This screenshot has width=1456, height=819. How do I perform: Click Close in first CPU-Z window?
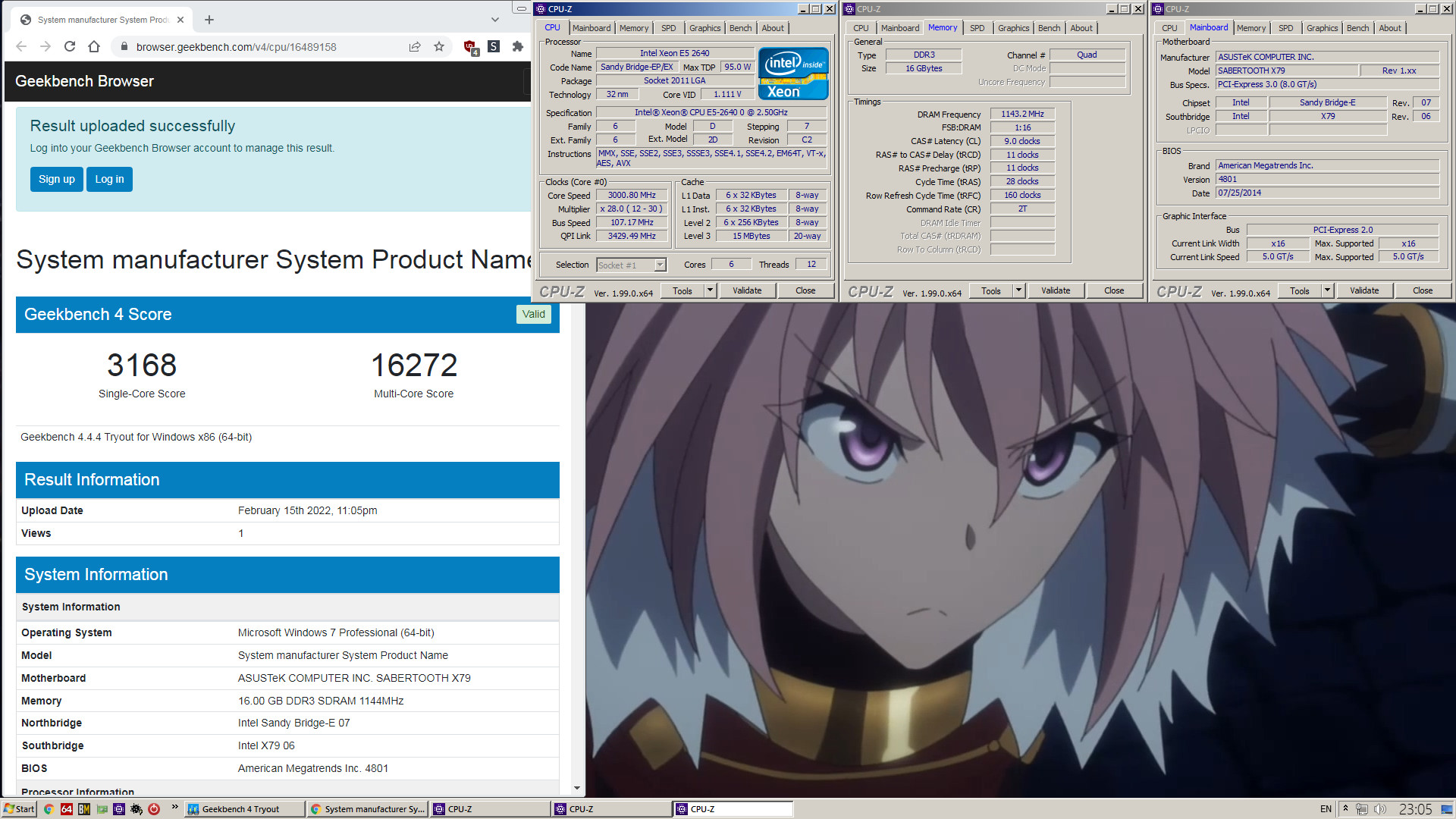(x=805, y=290)
